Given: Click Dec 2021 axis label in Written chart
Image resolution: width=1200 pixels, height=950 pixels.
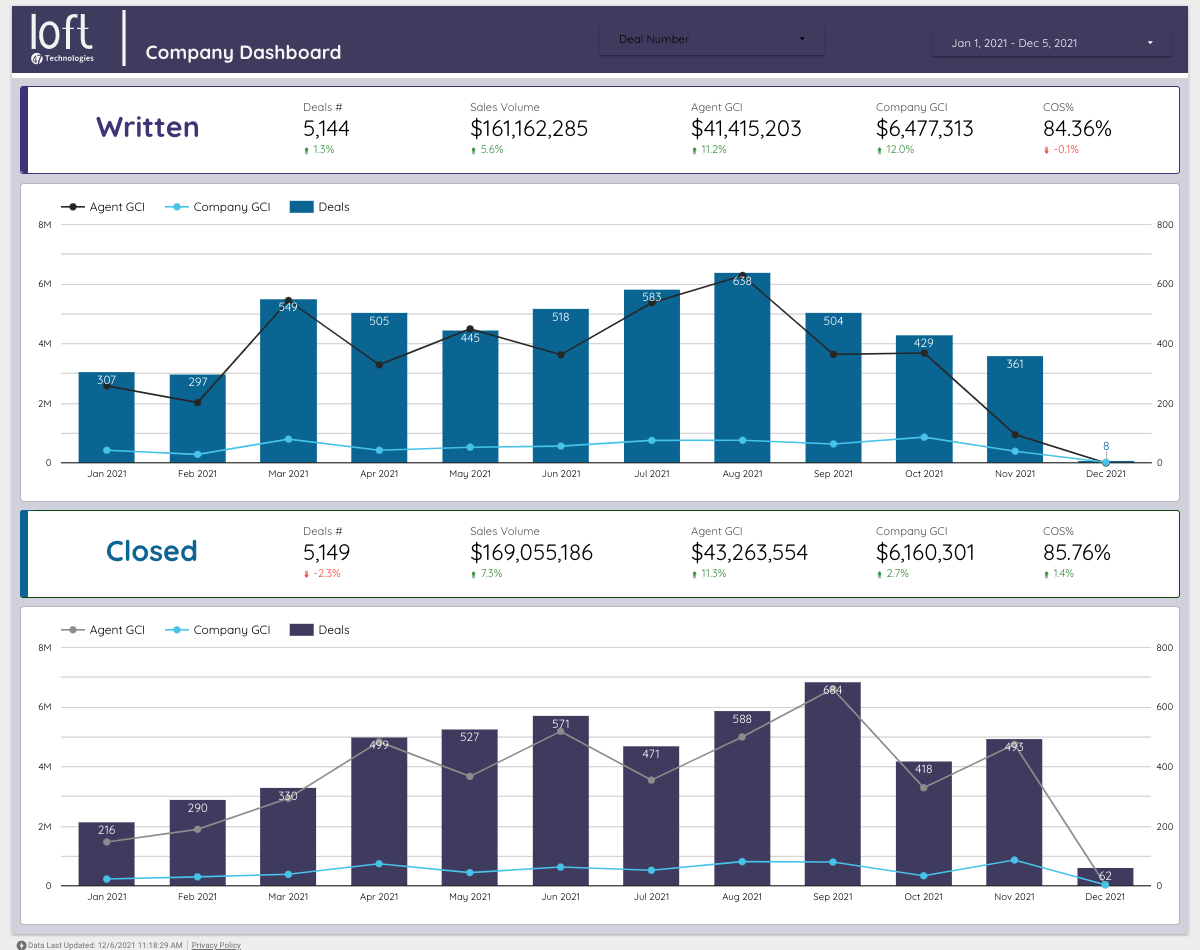Looking at the screenshot, I should (1105, 474).
